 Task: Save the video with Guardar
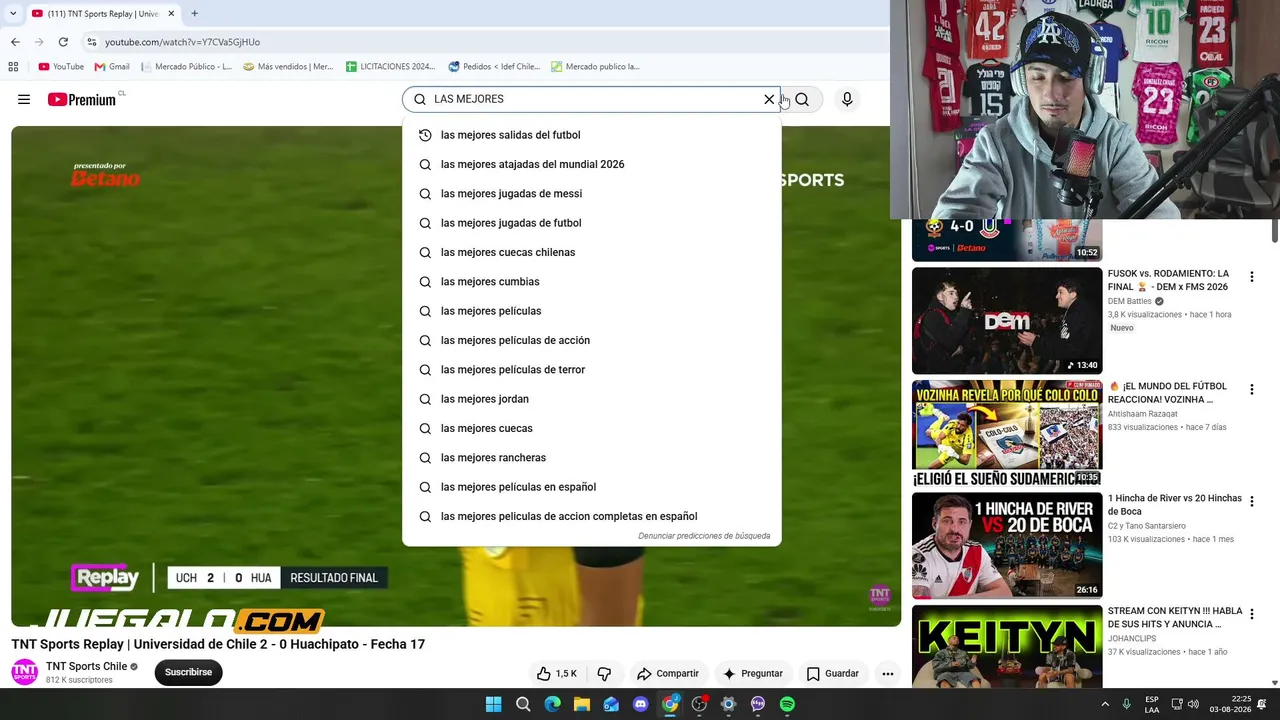[x=833, y=674]
